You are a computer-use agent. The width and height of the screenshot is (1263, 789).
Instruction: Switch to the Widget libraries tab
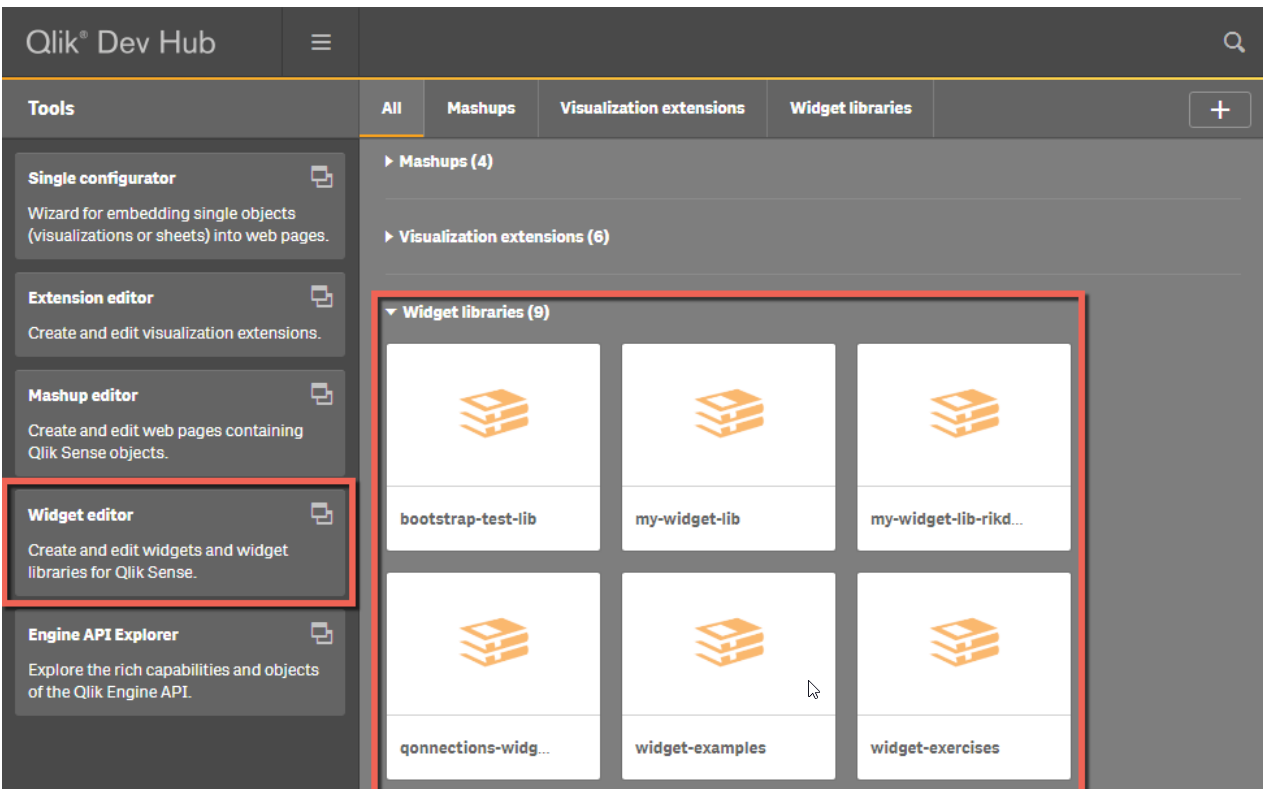(x=850, y=108)
